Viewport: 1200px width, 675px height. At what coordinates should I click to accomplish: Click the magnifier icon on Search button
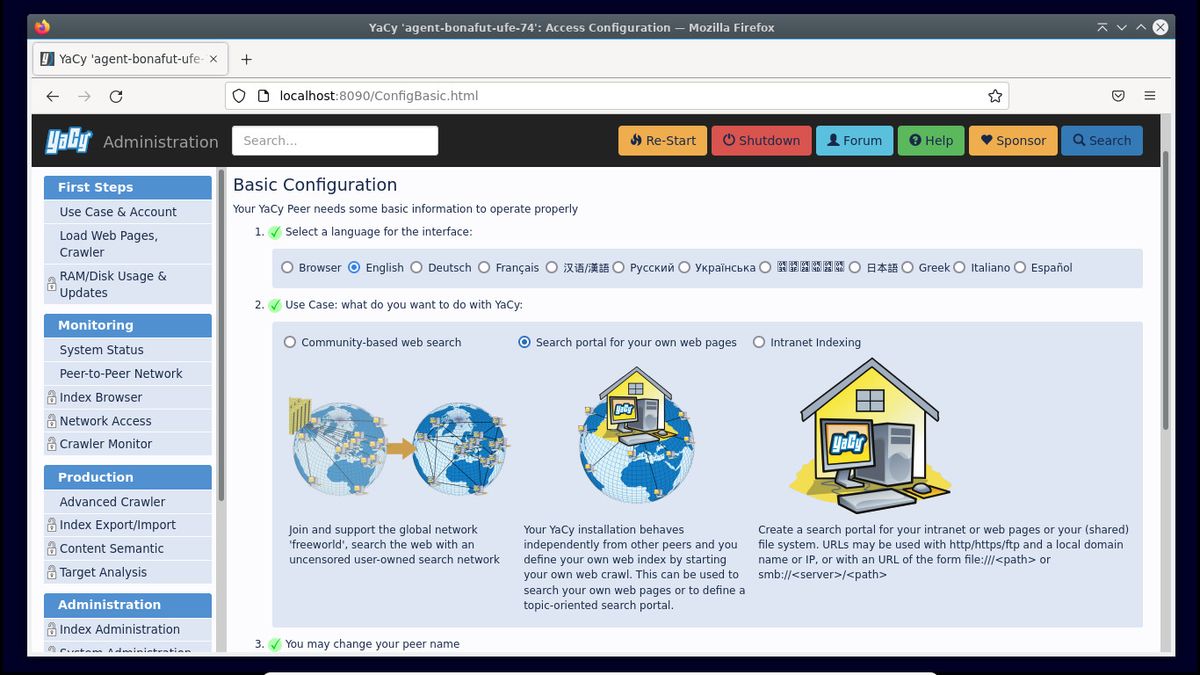pos(1078,141)
